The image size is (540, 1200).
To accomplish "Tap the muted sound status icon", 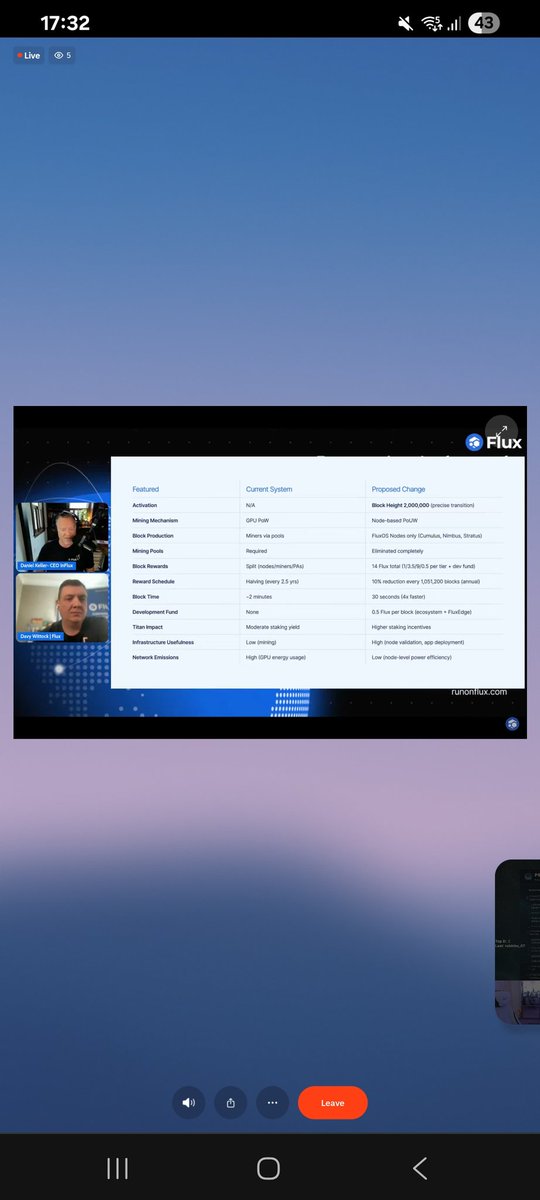I will [x=405, y=22].
